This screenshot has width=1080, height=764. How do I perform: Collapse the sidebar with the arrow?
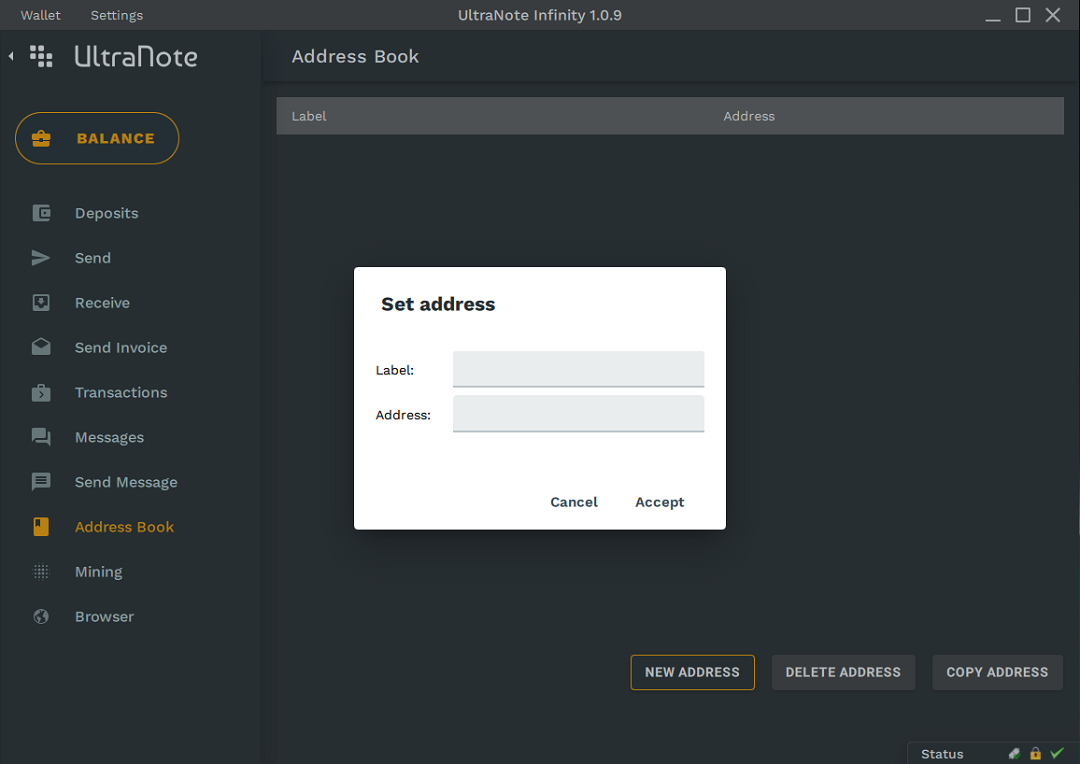11,56
